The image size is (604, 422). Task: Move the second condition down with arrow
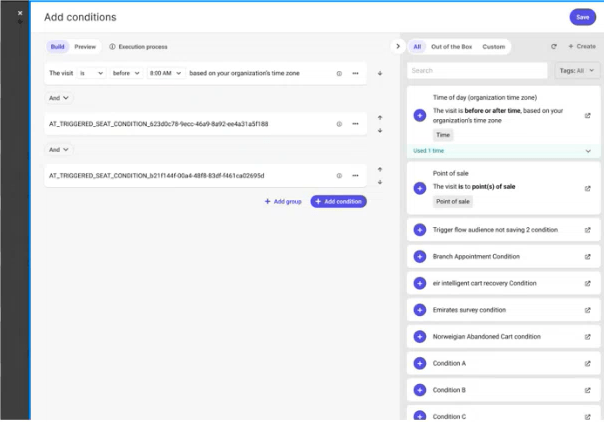(x=380, y=130)
